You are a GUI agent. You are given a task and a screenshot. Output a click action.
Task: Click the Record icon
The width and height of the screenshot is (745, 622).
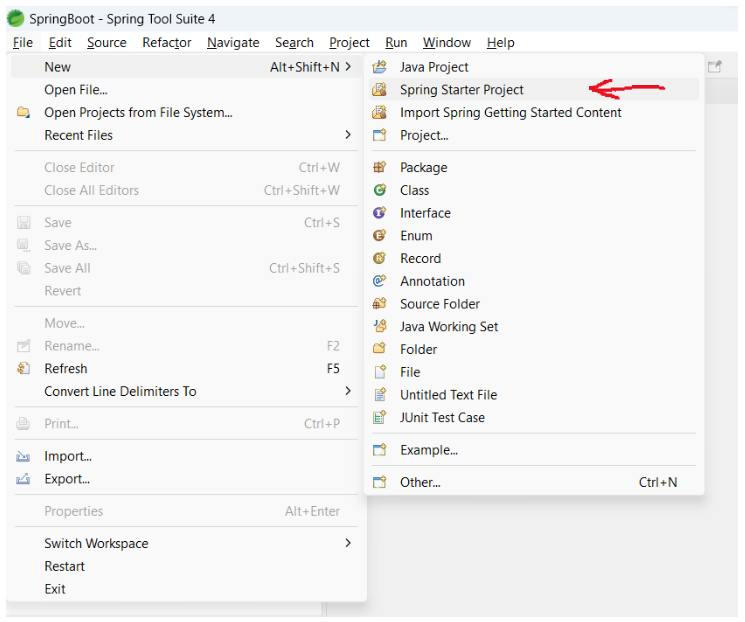(379, 258)
